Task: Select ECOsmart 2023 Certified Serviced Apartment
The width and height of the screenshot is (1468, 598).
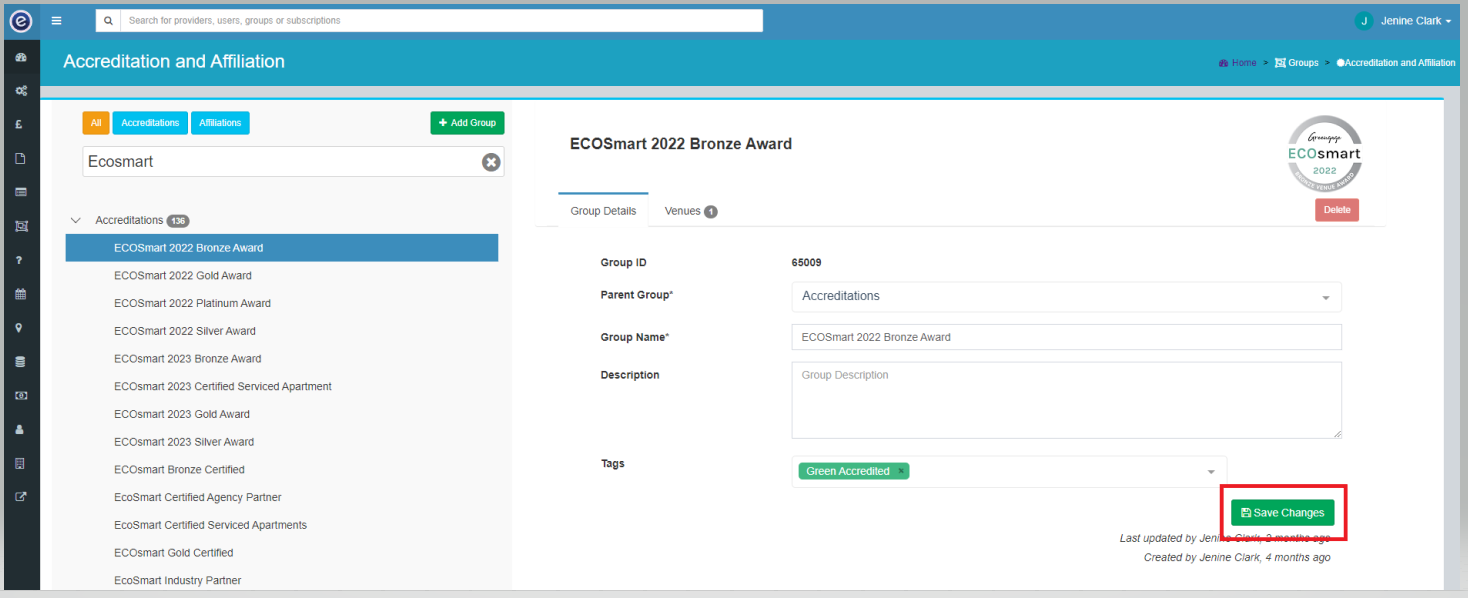Action: [223, 387]
